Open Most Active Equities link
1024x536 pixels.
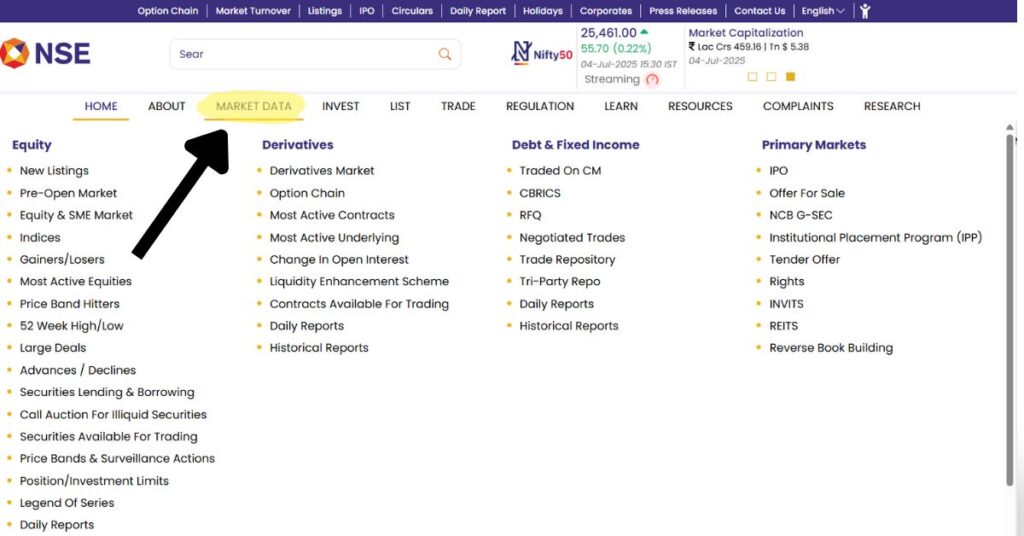click(x=75, y=281)
